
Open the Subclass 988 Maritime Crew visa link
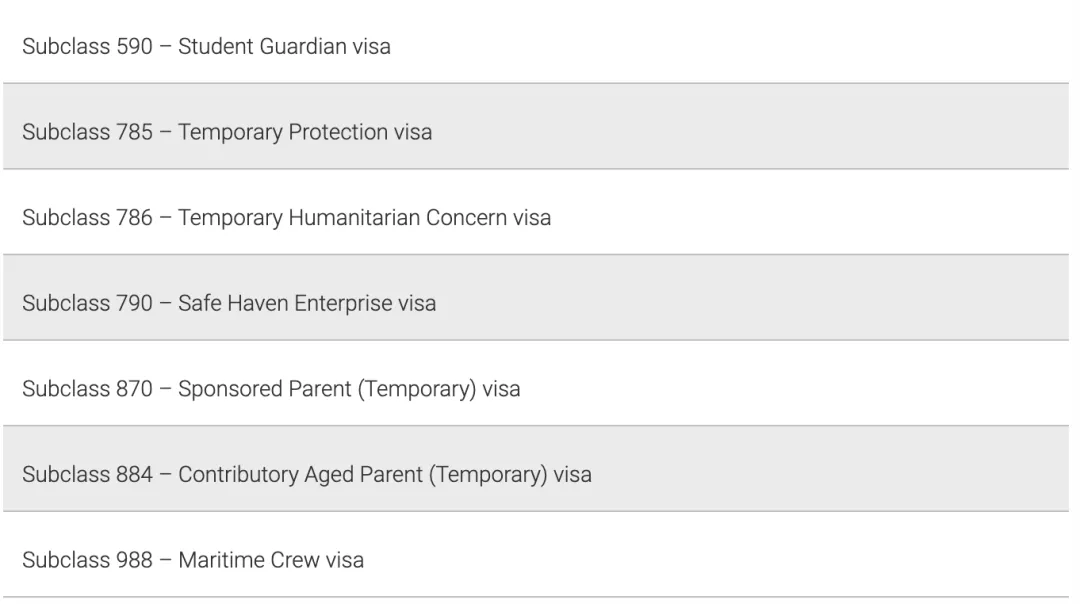click(x=193, y=560)
